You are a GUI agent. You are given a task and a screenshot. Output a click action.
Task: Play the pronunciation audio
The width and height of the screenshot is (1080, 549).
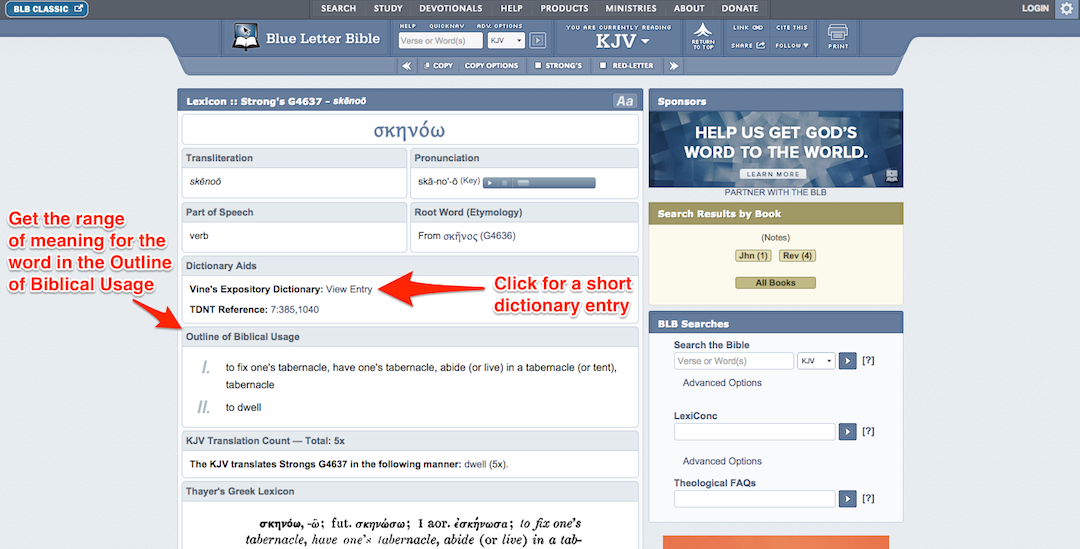490,183
